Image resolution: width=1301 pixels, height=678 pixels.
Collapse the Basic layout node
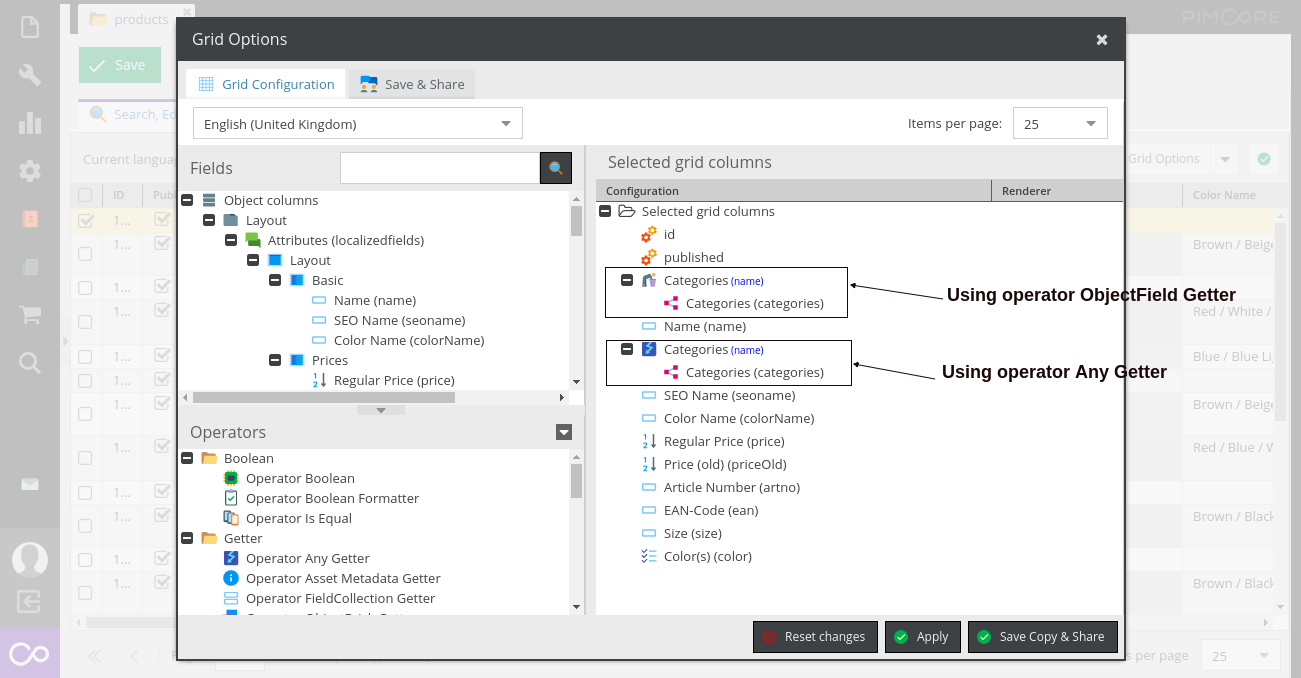275,280
